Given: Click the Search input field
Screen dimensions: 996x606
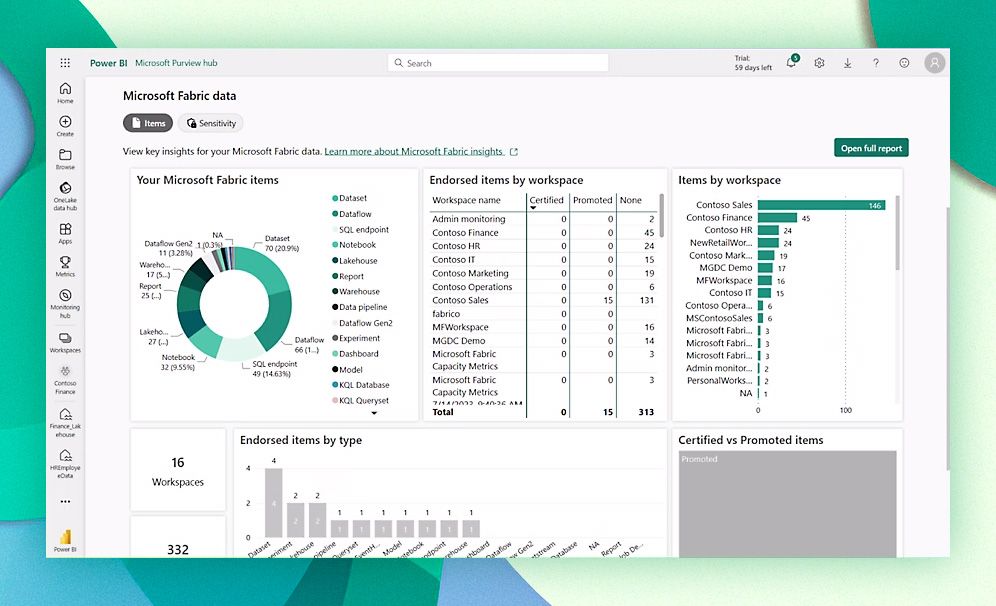Looking at the screenshot, I should pos(498,63).
